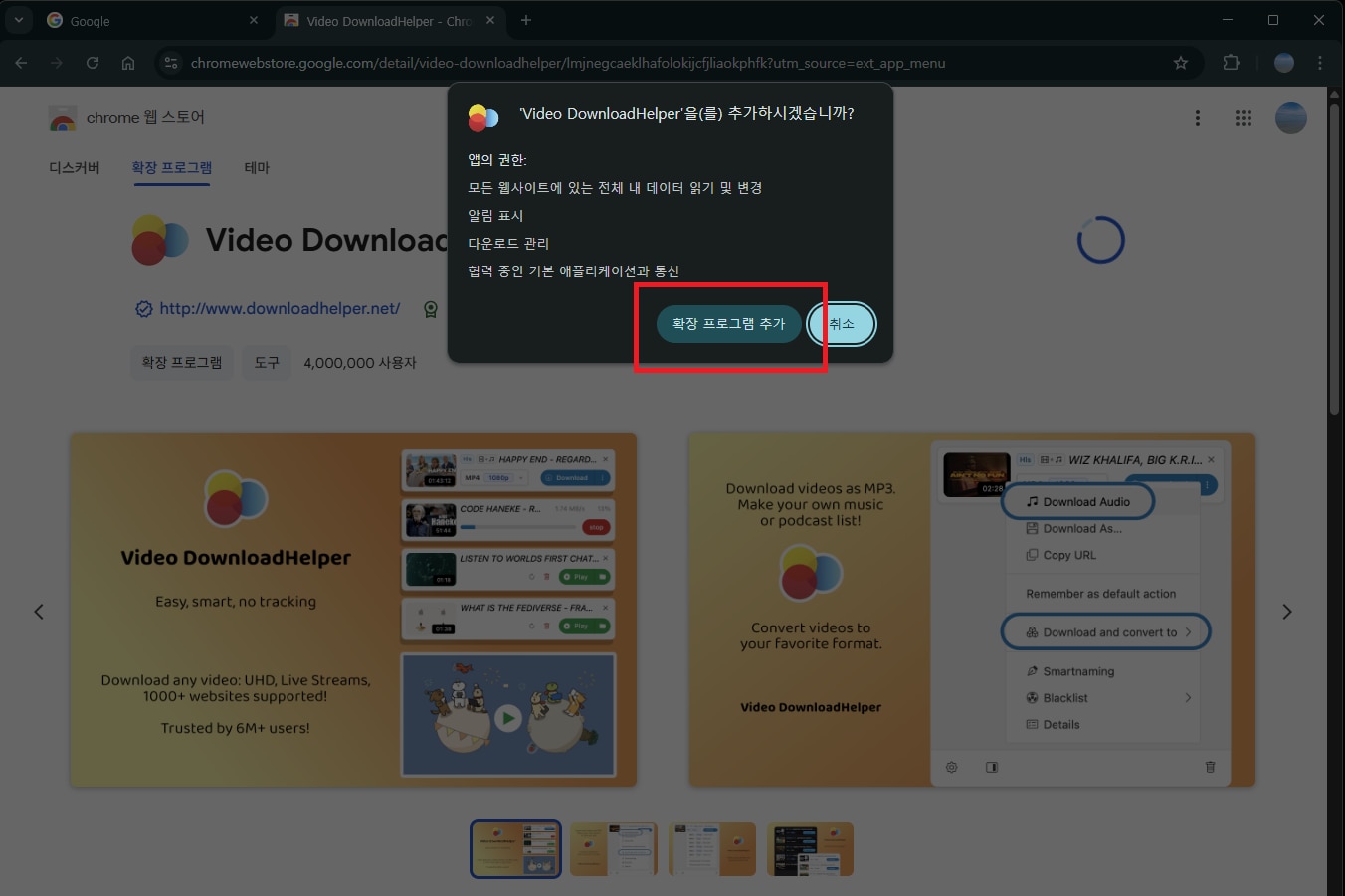Viewport: 1345px width, 896px height.
Task: Open the Extensions puzzle icon
Action: (x=1231, y=63)
